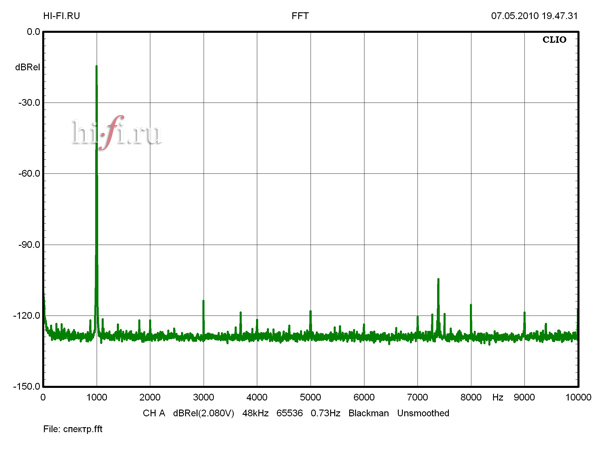Click the dBRel(2.080V) reference label
Screen dimensions: 600x450
coord(204,413)
